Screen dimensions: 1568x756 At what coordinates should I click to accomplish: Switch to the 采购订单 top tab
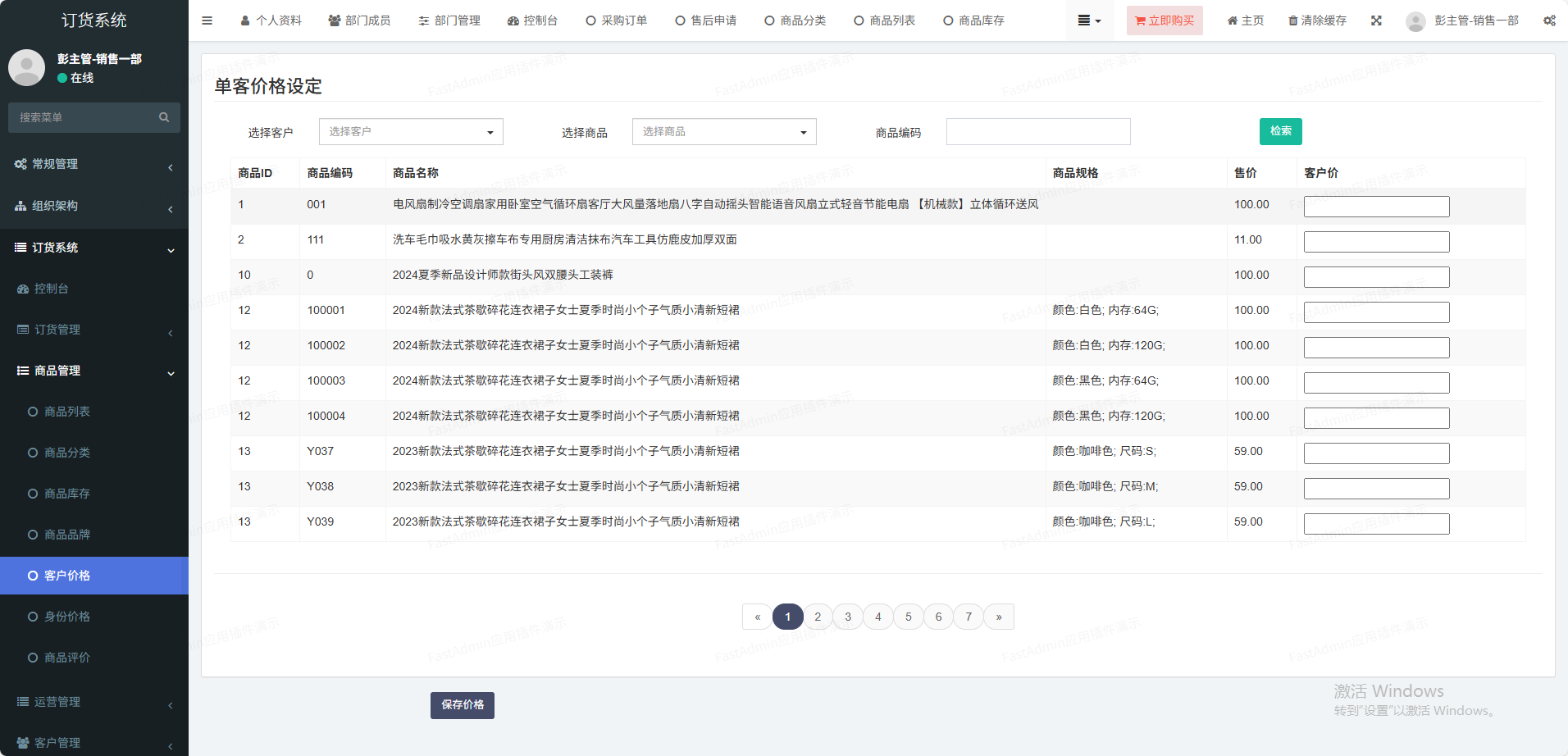tap(617, 20)
